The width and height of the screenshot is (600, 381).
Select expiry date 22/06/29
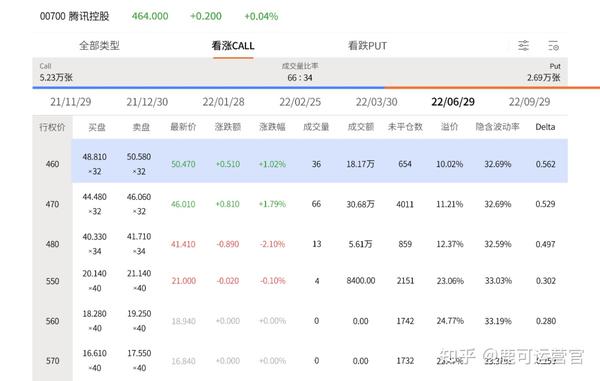(x=453, y=102)
